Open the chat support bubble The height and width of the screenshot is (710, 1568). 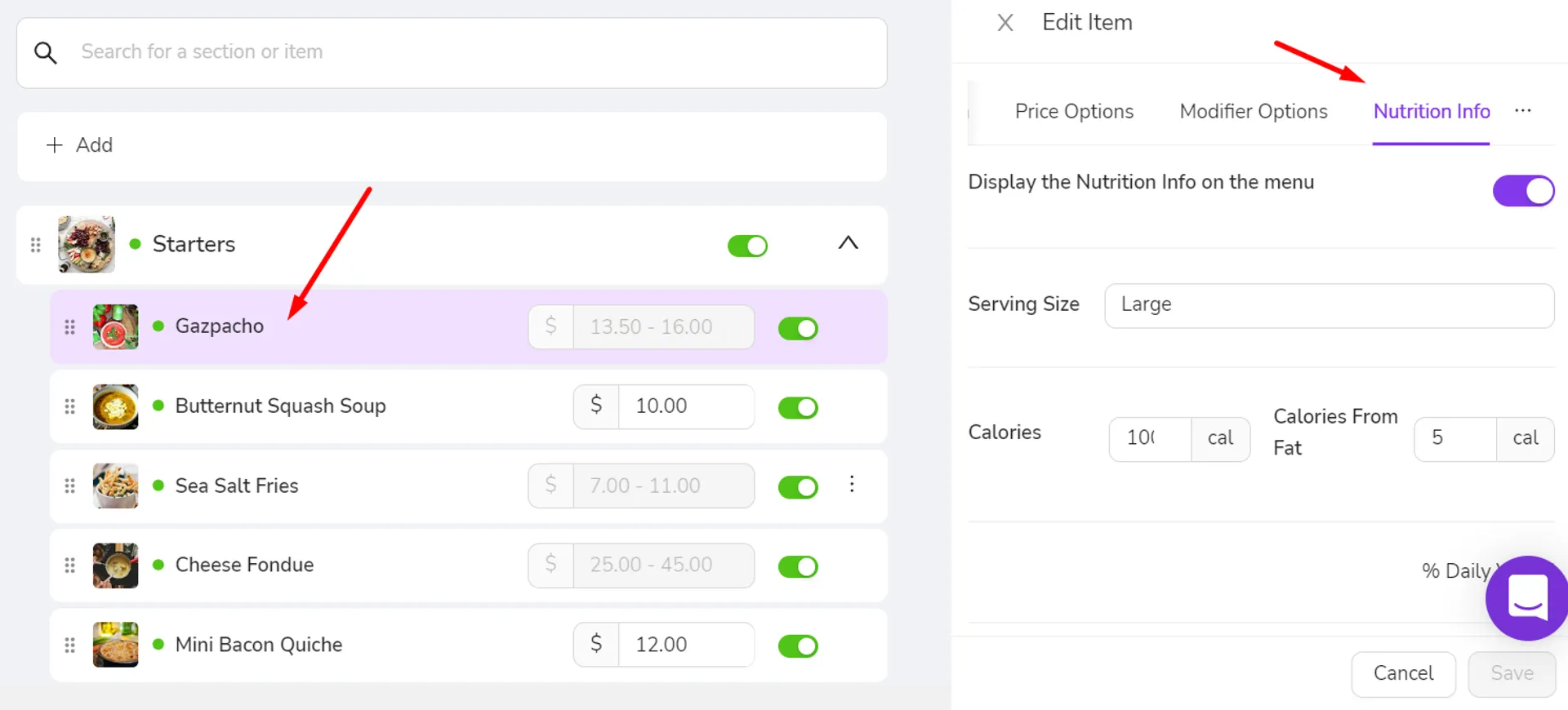1526,598
